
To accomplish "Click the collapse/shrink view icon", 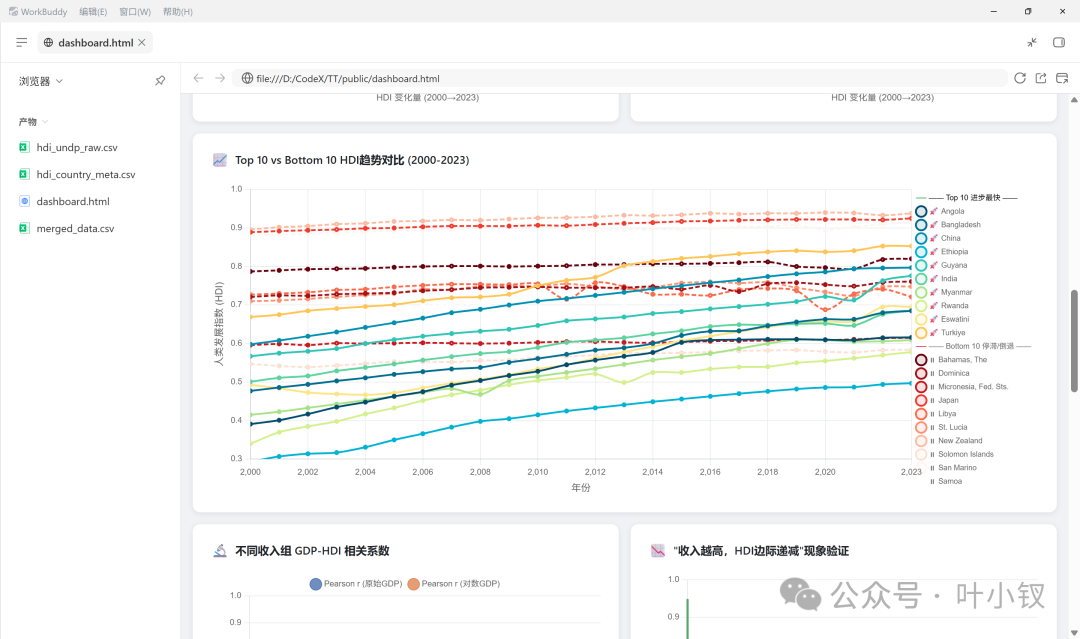I will [x=1032, y=43].
